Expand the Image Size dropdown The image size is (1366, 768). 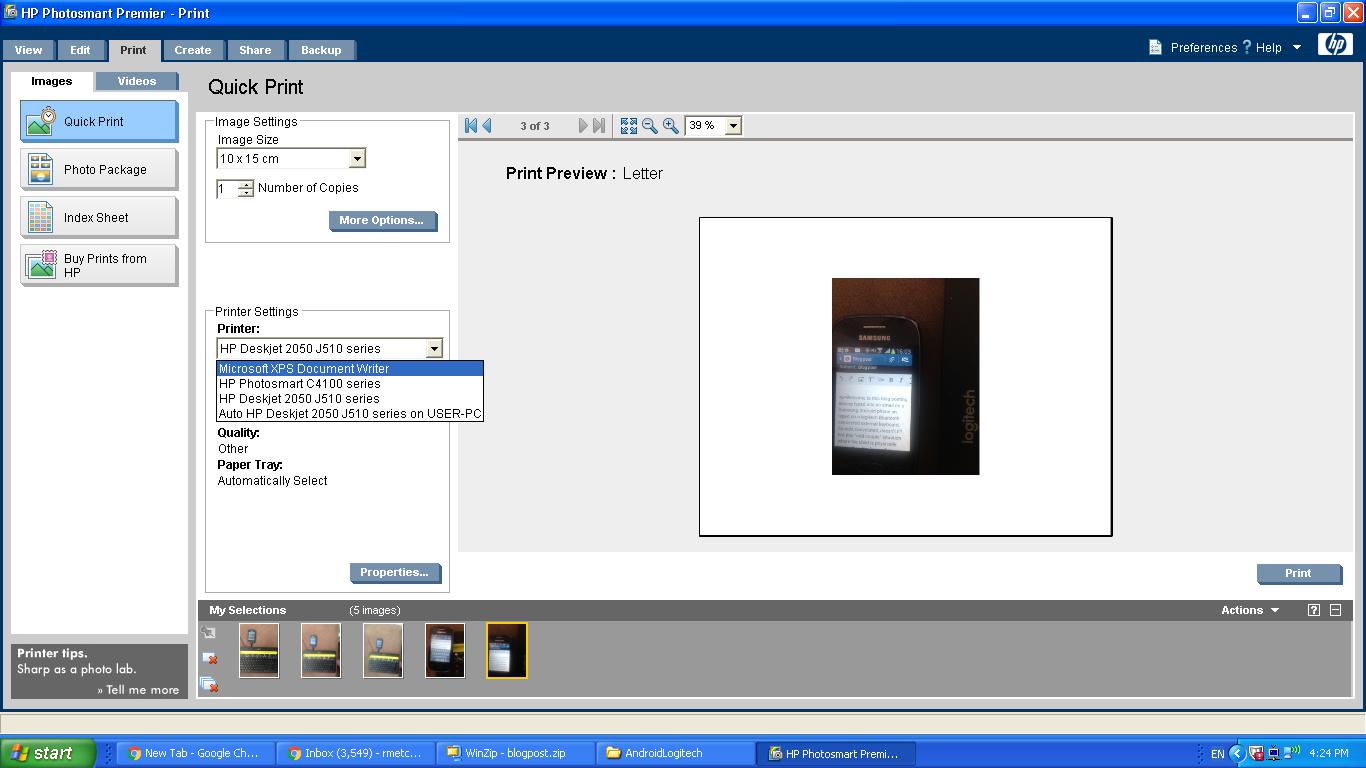(x=357, y=158)
